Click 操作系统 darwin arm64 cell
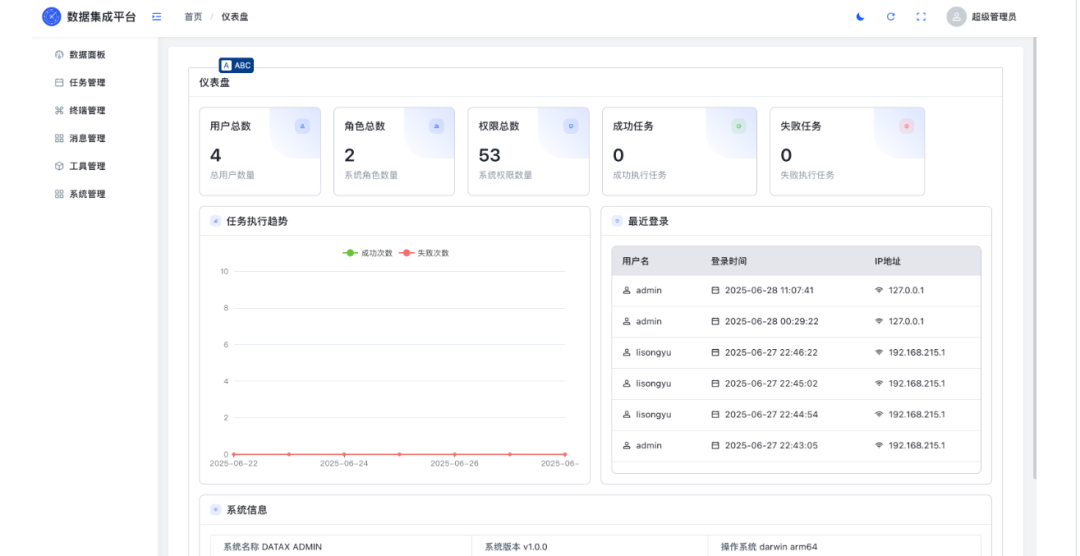 click(x=844, y=546)
